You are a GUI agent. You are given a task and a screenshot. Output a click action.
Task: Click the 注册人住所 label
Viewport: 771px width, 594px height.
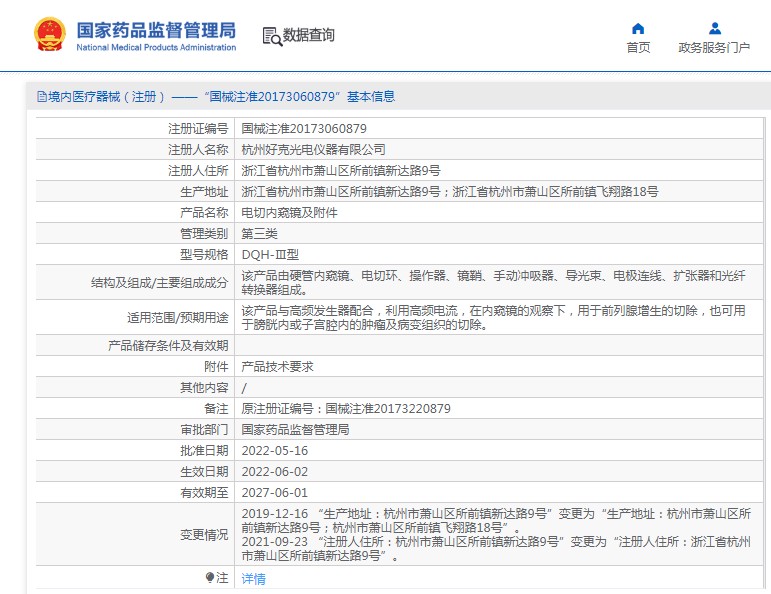(198, 171)
